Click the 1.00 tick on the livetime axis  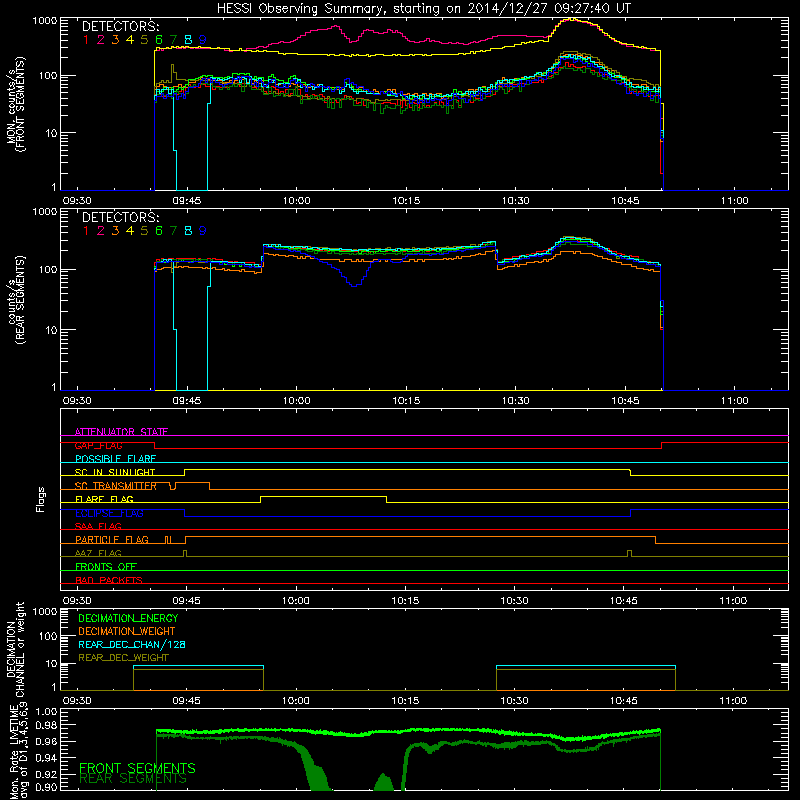click(47, 711)
